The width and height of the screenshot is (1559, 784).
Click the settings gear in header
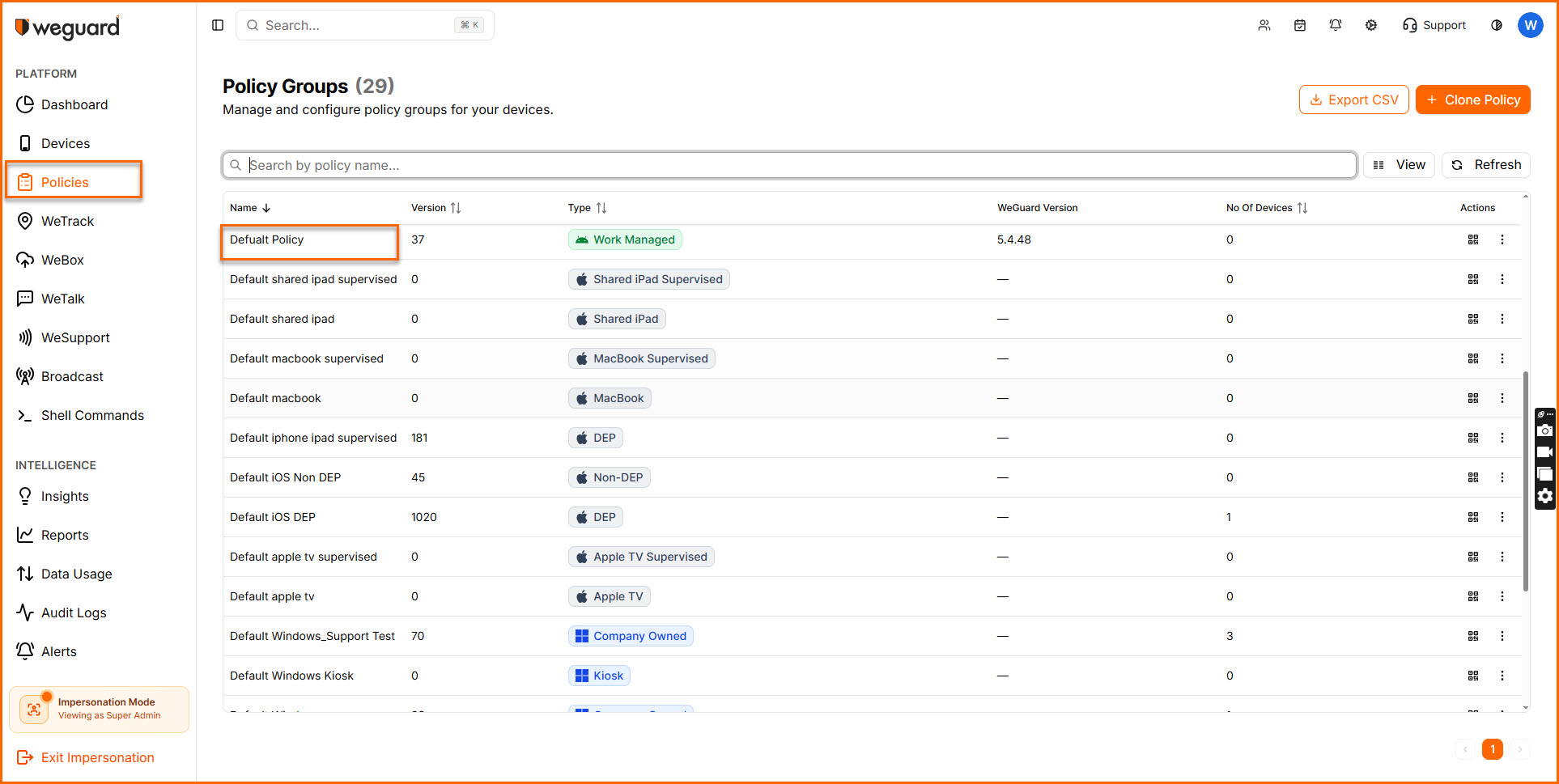click(1371, 25)
